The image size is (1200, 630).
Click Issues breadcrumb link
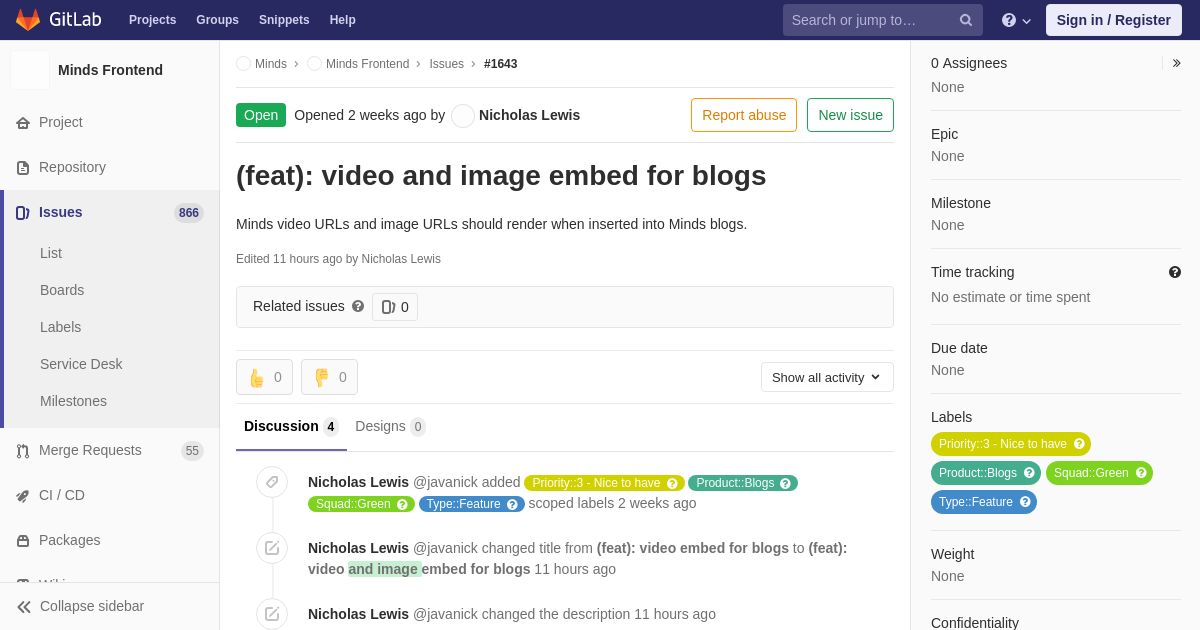click(446, 64)
